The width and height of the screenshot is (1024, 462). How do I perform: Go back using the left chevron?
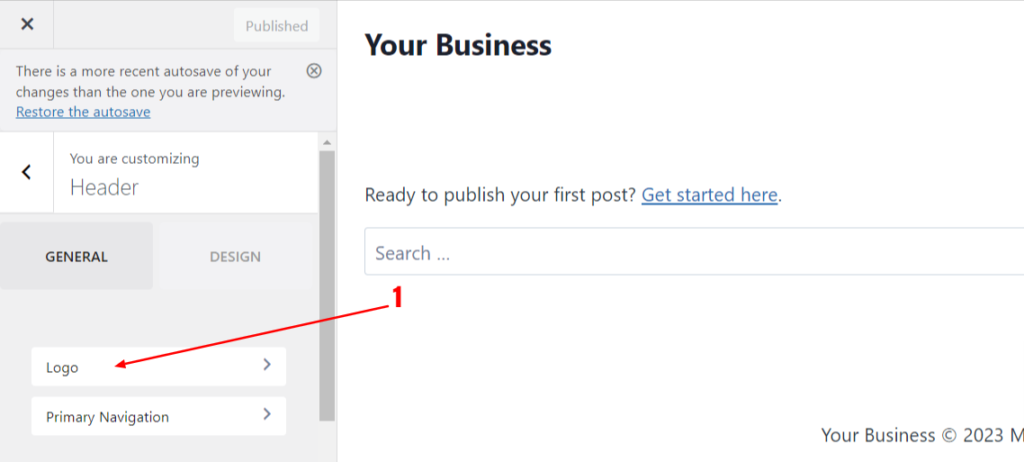coord(26,173)
